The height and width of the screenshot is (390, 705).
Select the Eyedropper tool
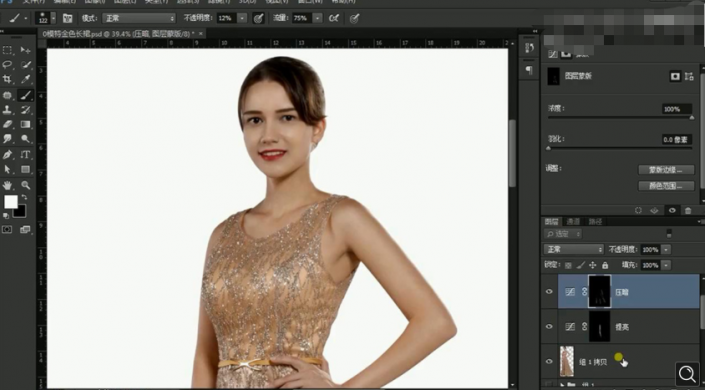click(x=26, y=79)
